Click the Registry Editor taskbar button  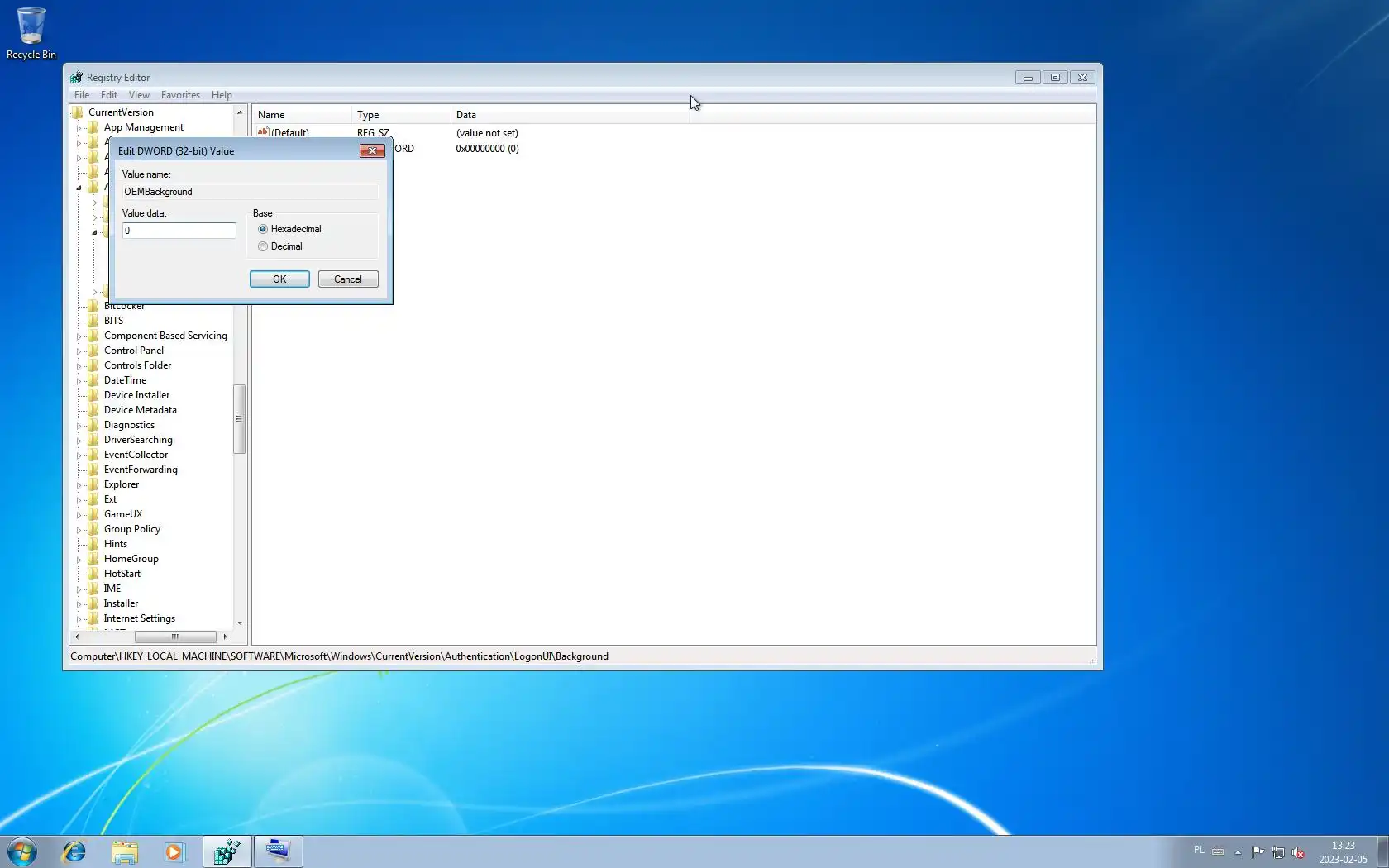tap(227, 851)
